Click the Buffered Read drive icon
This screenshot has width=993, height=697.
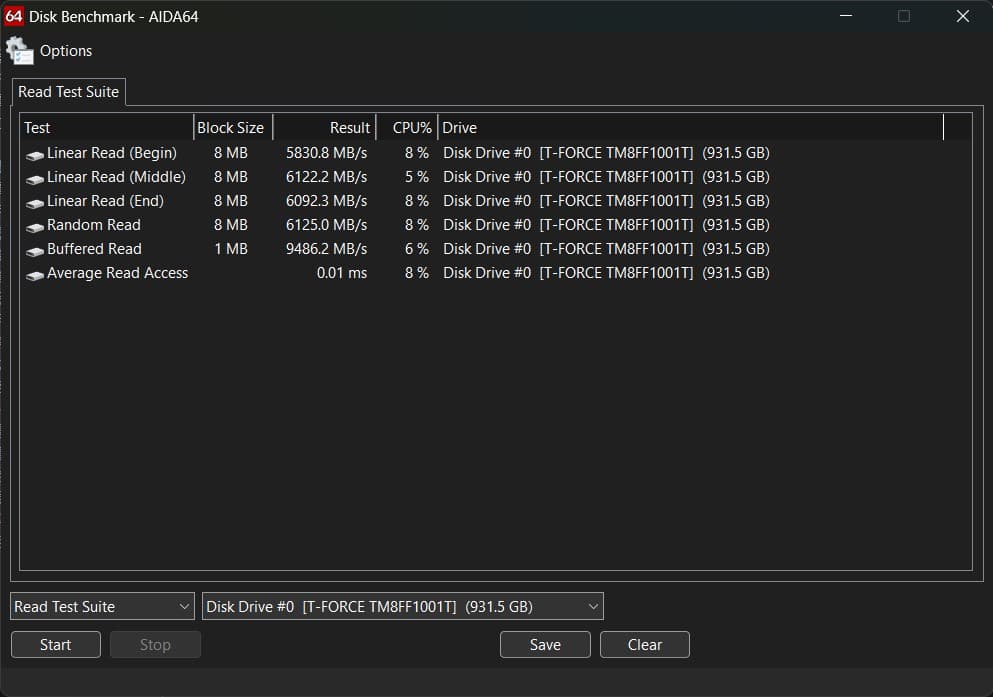tap(35, 250)
